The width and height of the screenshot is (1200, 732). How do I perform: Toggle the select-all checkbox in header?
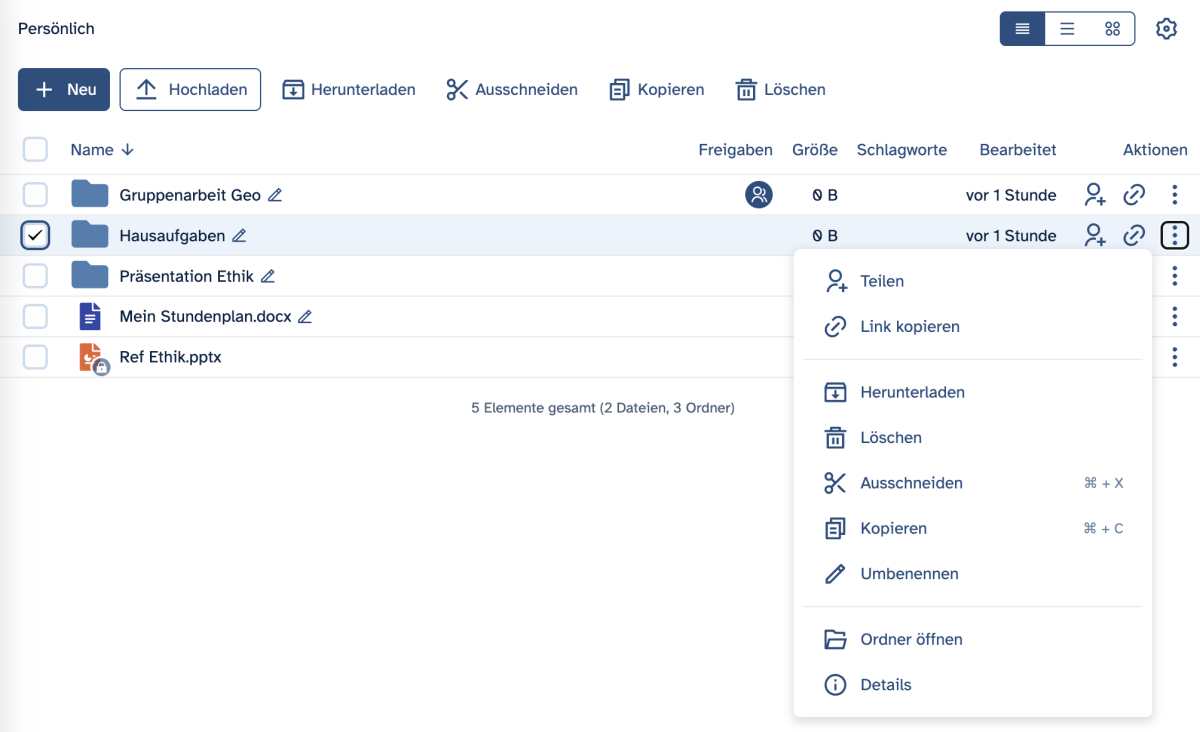point(35,150)
